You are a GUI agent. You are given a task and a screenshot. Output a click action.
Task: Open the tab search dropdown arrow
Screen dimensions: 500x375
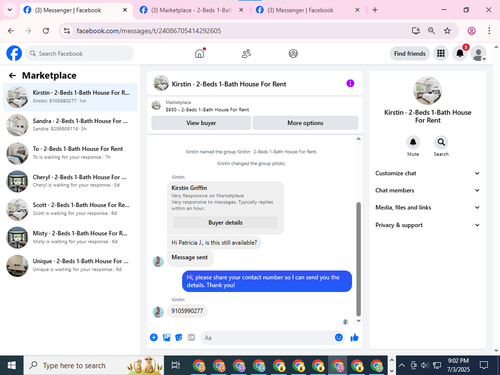coord(10,10)
